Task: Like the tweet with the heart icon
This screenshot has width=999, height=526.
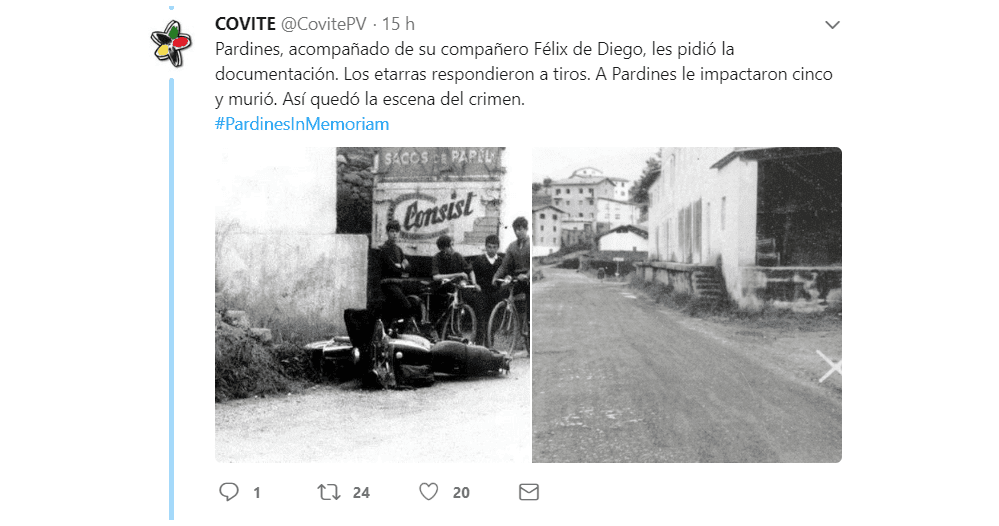Action: point(429,492)
